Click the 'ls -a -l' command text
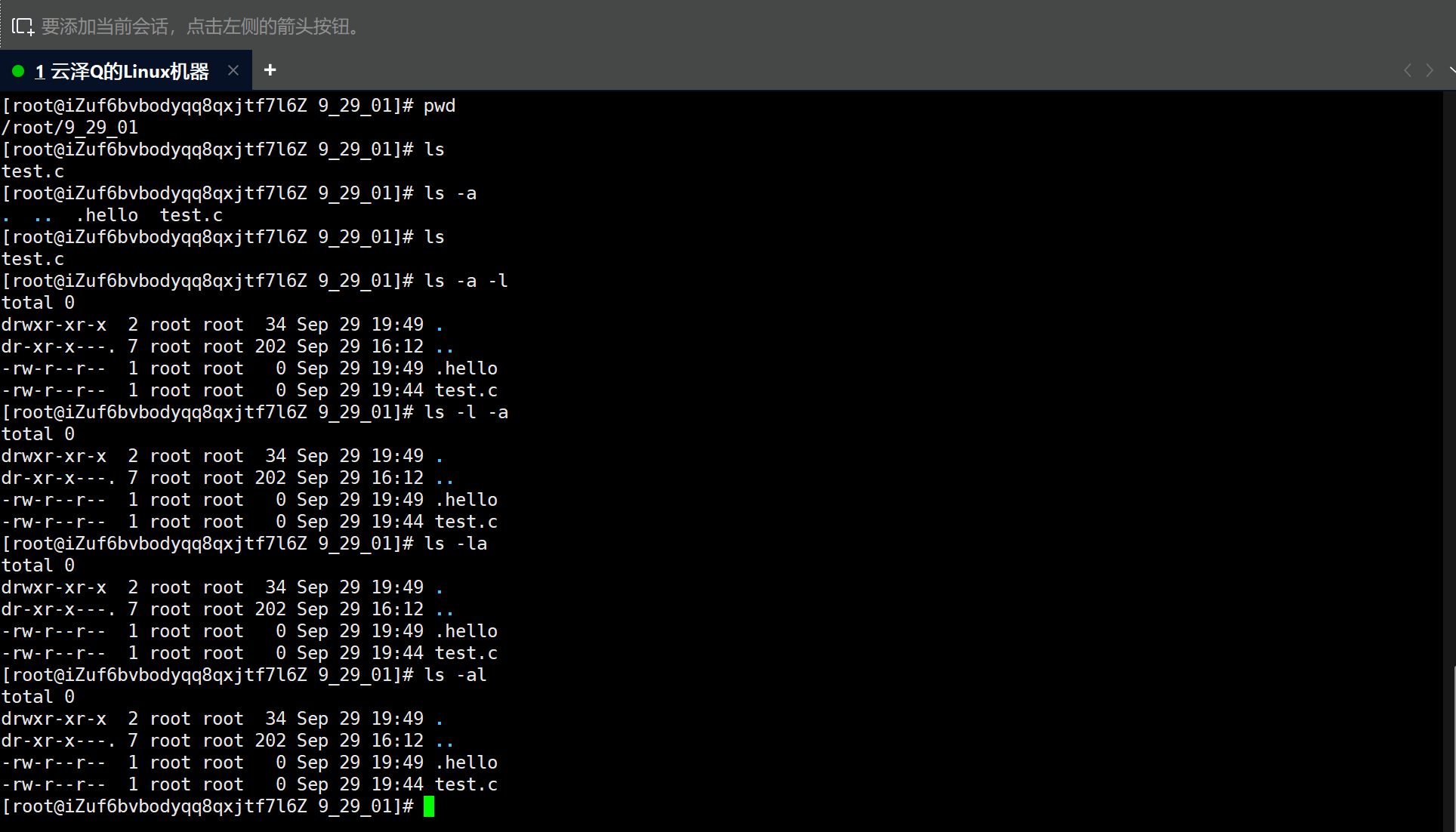Image resolution: width=1456 pixels, height=832 pixels. click(466, 281)
